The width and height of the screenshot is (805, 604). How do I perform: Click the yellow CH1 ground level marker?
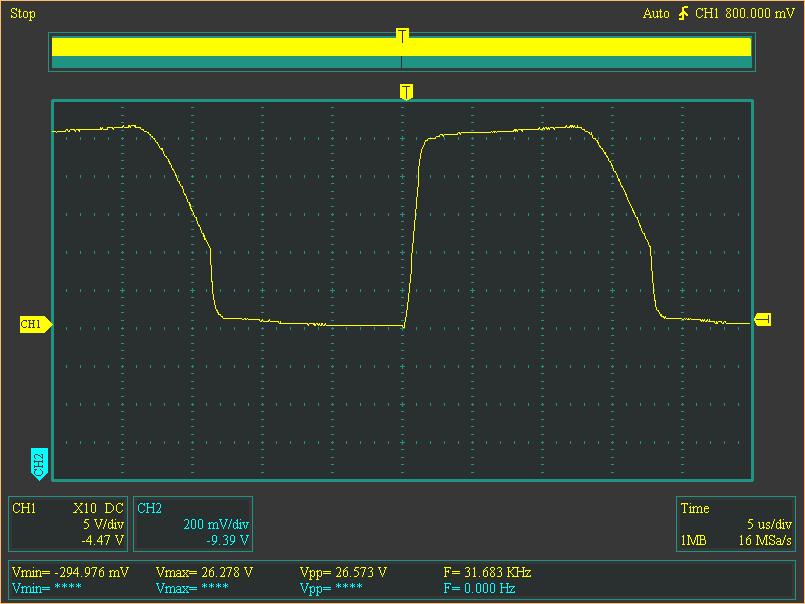tap(34, 325)
